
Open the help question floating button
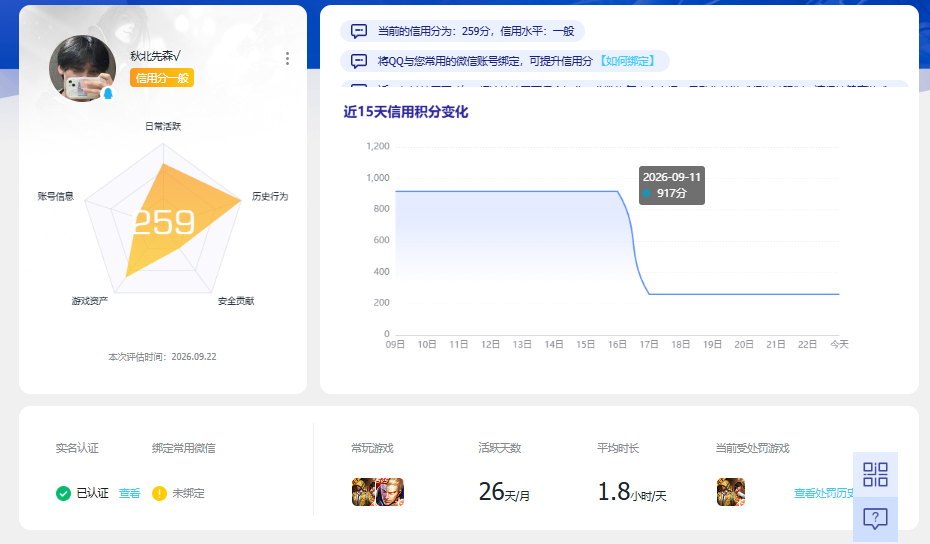[x=875, y=519]
